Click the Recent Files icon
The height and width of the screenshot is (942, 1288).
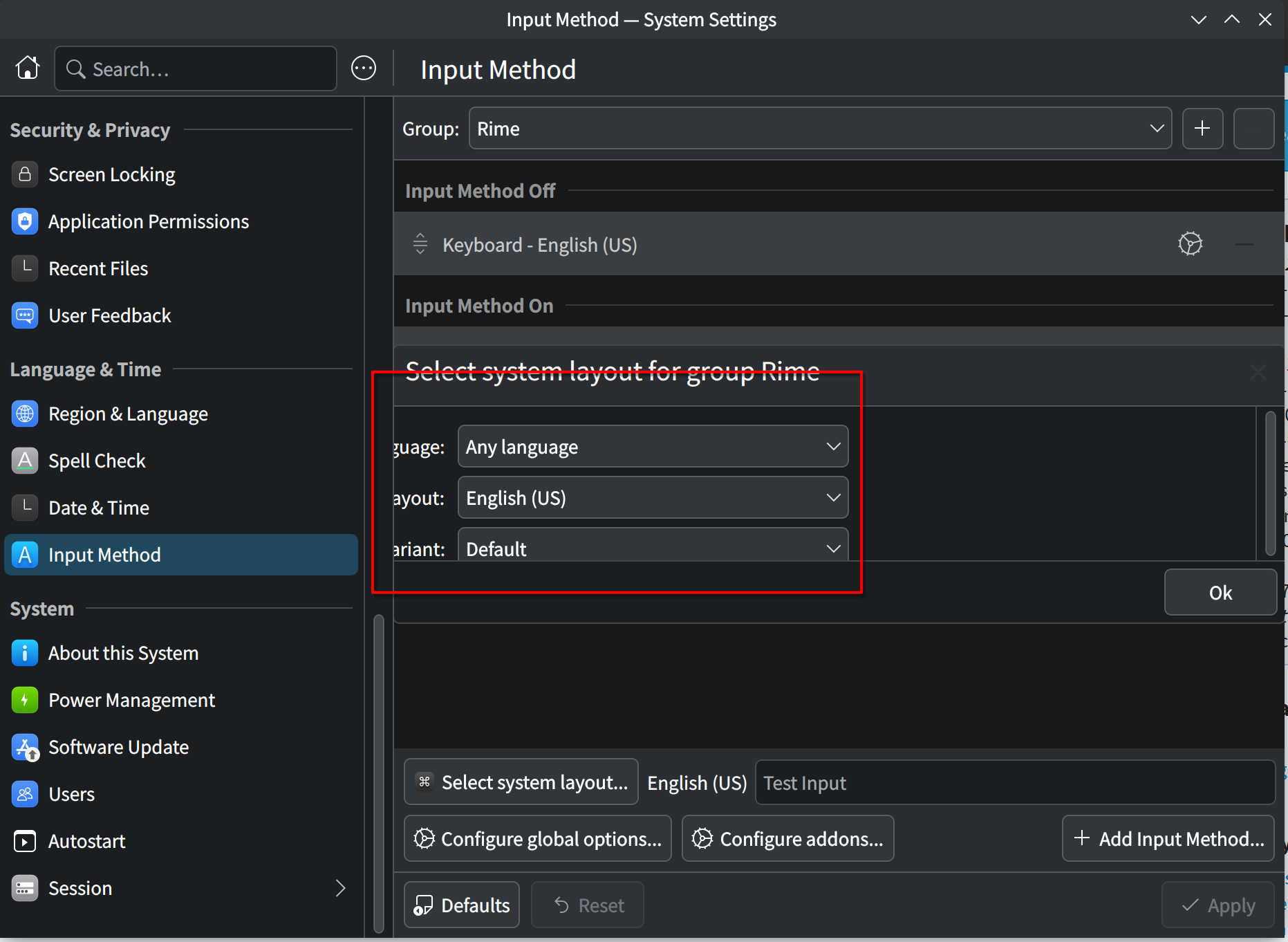click(x=25, y=268)
